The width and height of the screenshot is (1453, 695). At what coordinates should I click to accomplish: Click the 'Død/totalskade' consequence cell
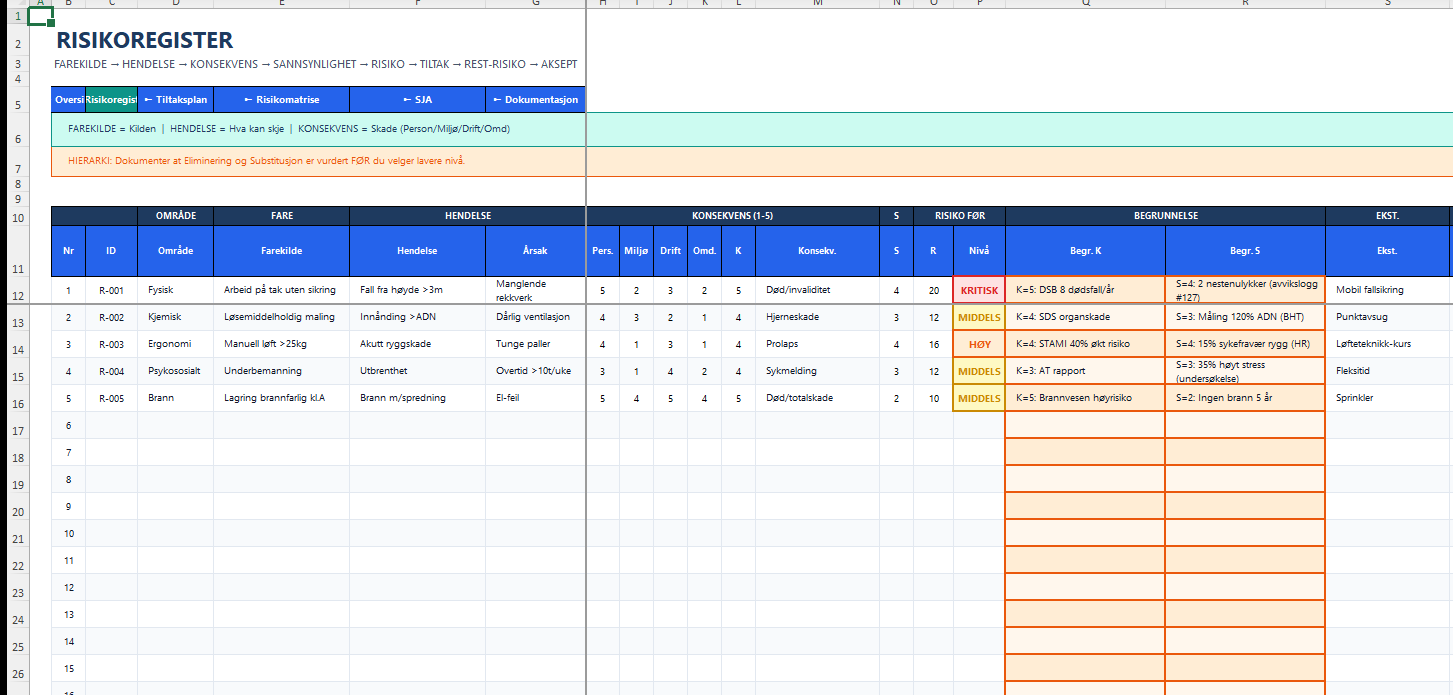pyautogui.click(x=817, y=398)
